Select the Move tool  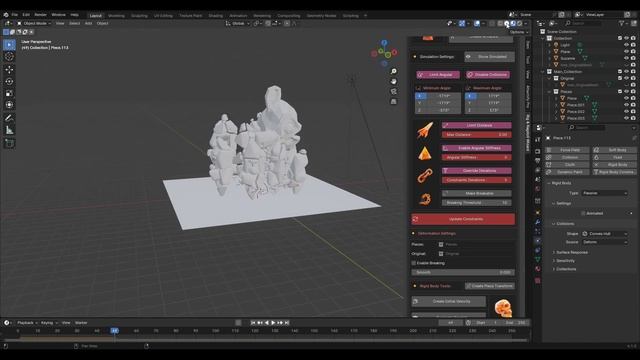pyautogui.click(x=9, y=69)
